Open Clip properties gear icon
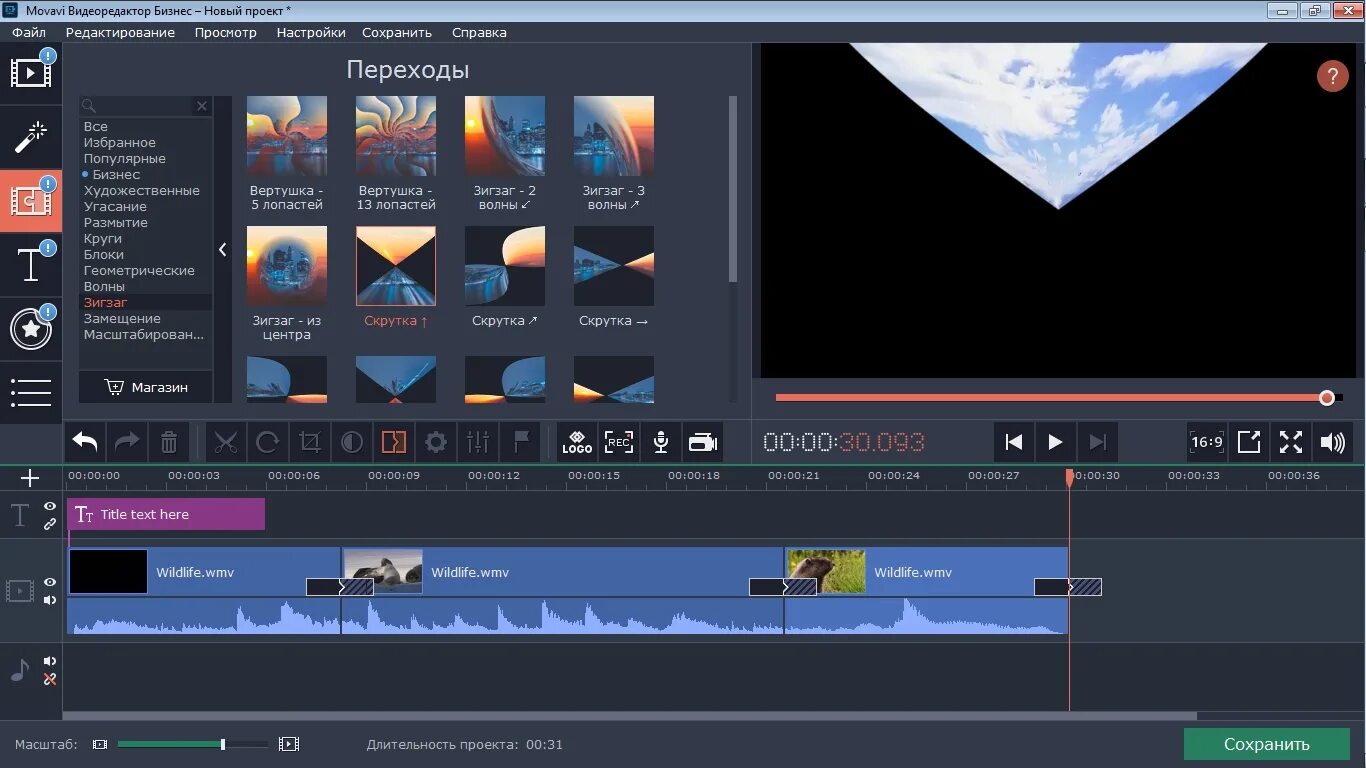 pyautogui.click(x=436, y=442)
